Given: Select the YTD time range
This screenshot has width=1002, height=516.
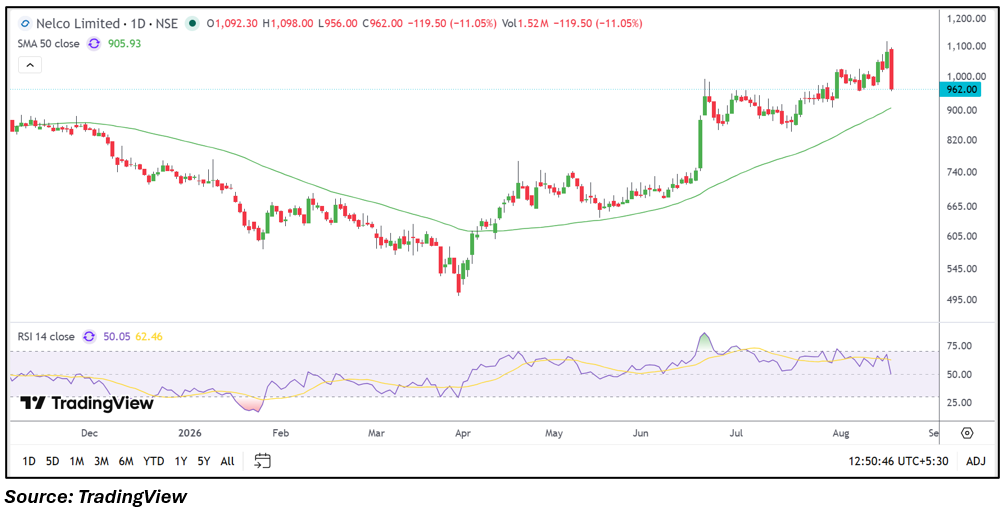Looking at the screenshot, I should pyautogui.click(x=153, y=461).
